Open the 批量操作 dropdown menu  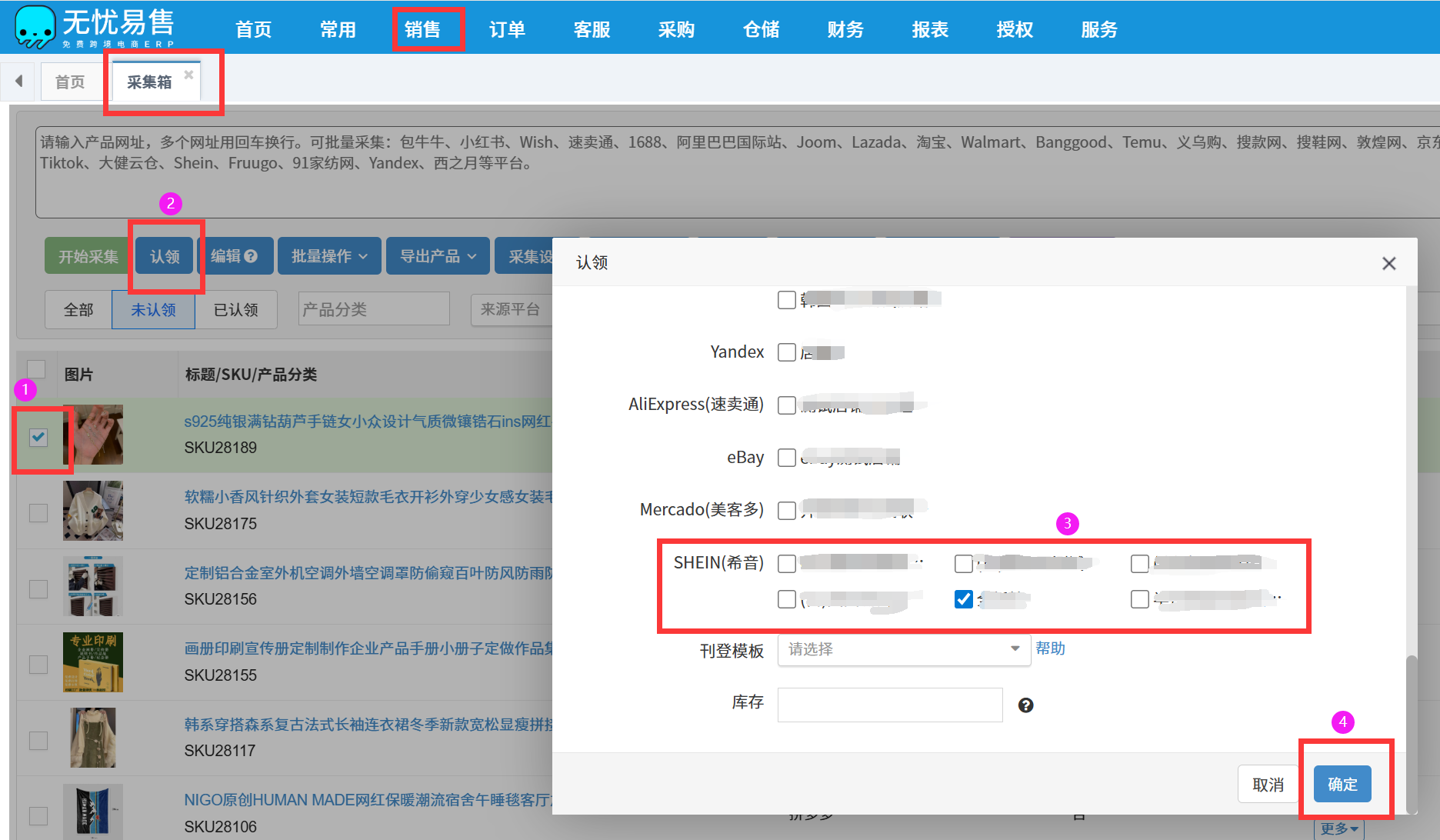(329, 256)
